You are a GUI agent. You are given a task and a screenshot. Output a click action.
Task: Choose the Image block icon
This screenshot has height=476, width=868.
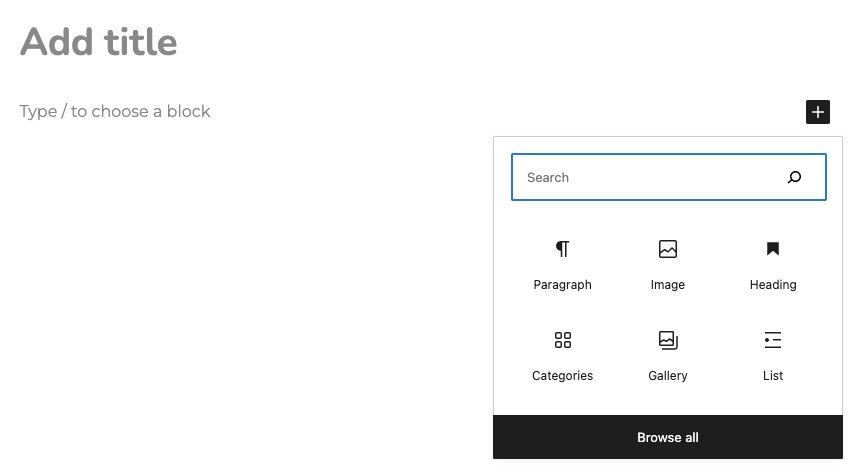click(668, 249)
